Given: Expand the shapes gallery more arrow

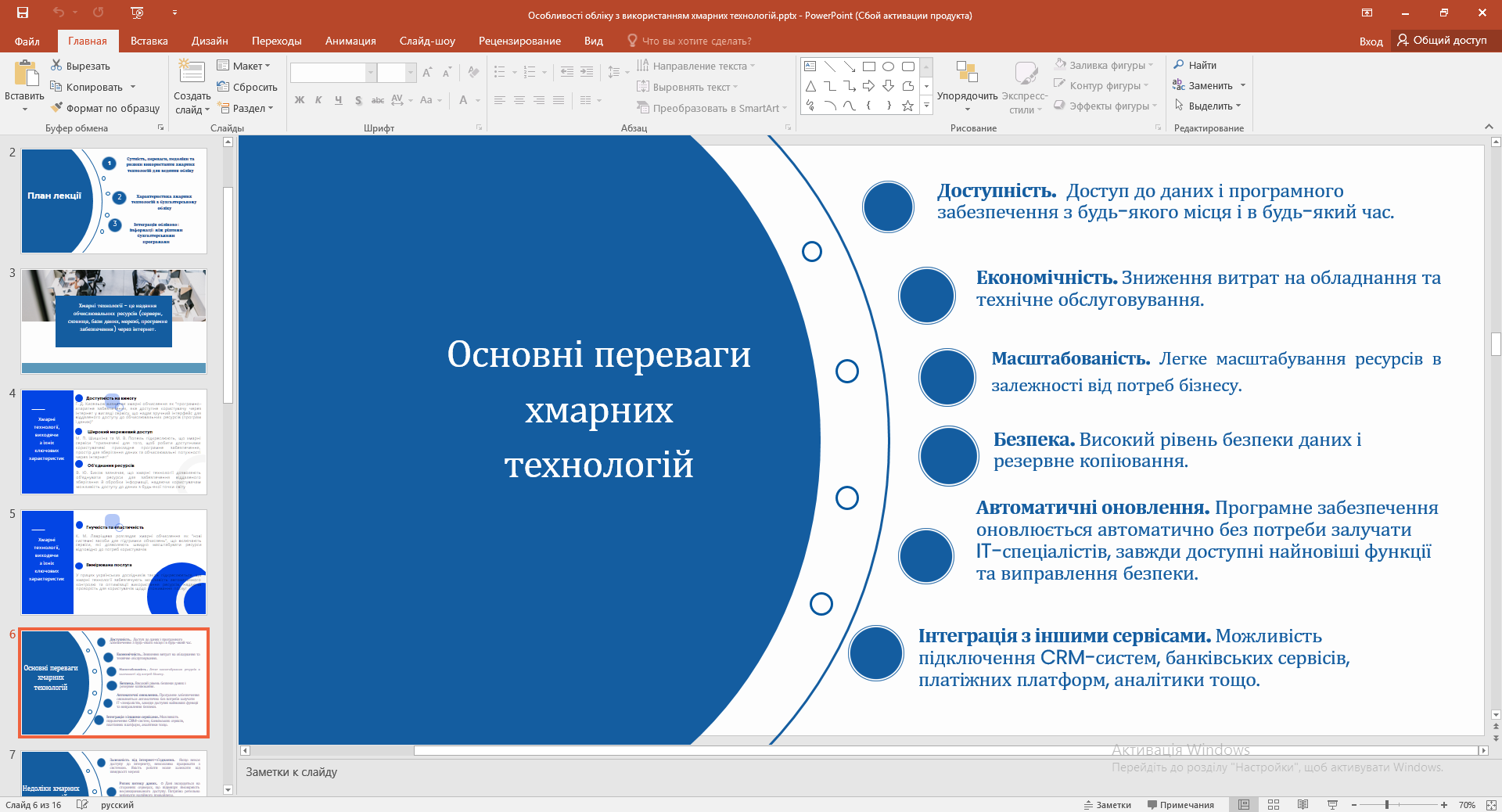Looking at the screenshot, I should (x=926, y=106).
